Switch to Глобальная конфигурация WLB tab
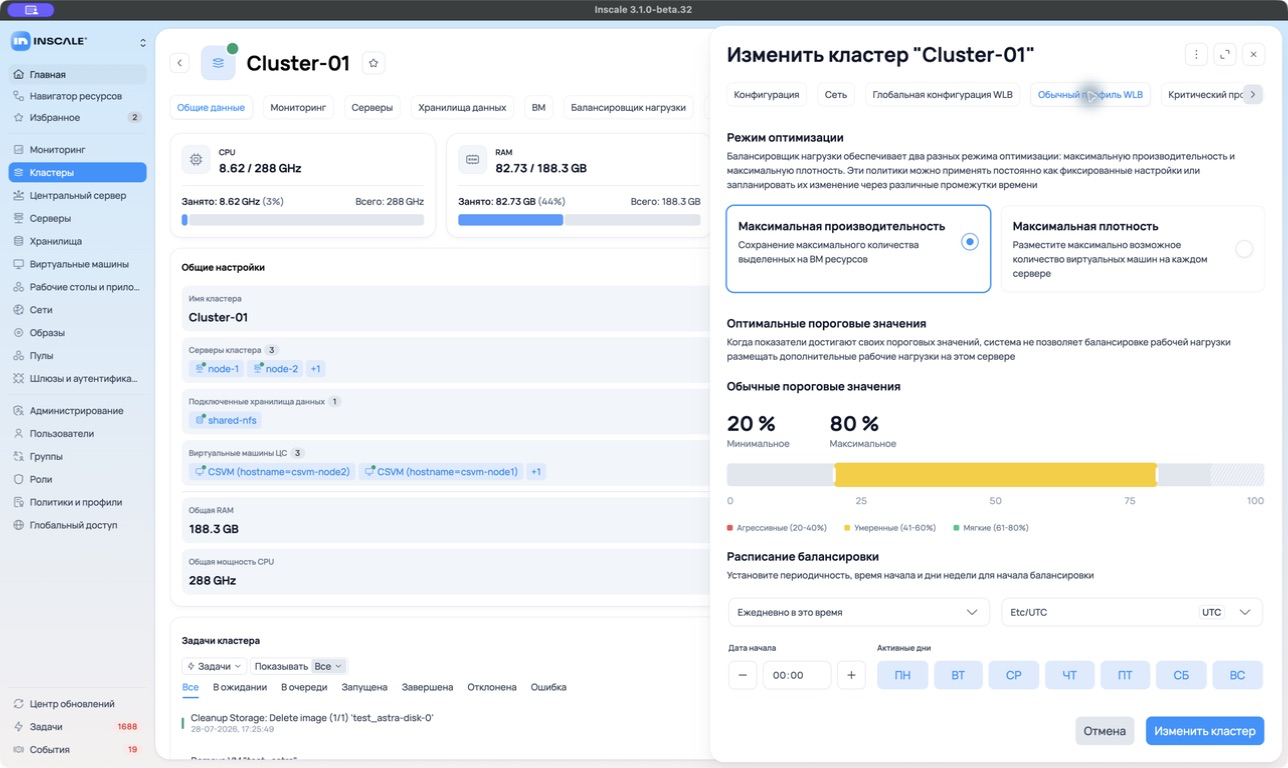Image resolution: width=1288 pixels, height=768 pixels. click(x=942, y=95)
